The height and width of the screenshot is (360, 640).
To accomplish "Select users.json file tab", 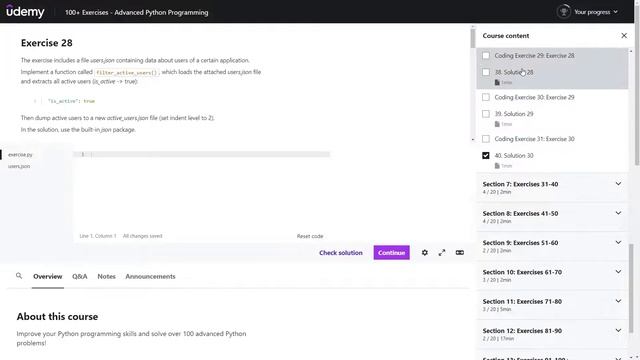I will pos(19,167).
